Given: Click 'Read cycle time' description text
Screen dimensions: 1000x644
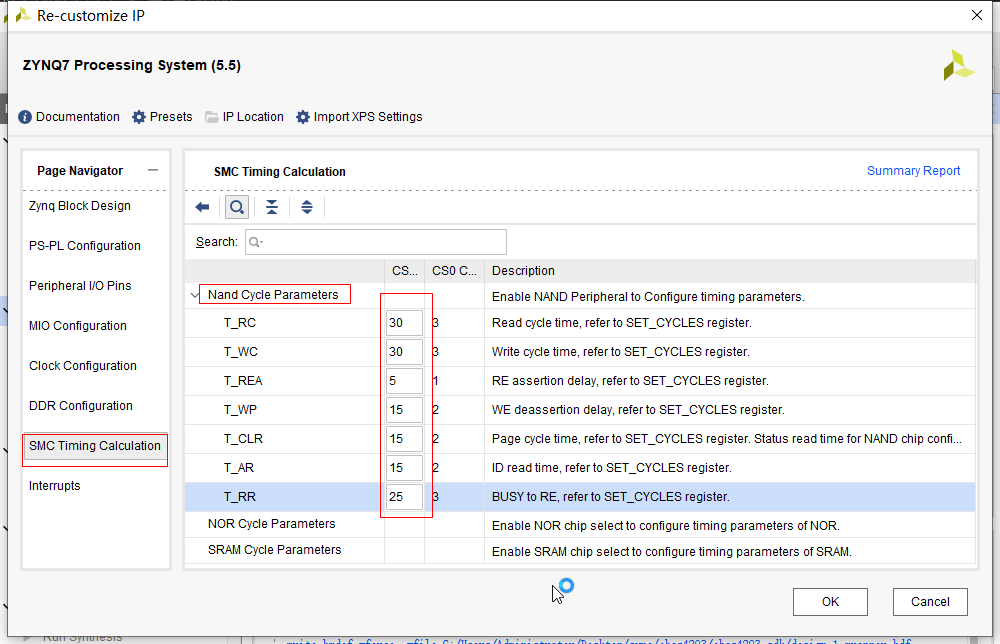Looking at the screenshot, I should point(621,323).
